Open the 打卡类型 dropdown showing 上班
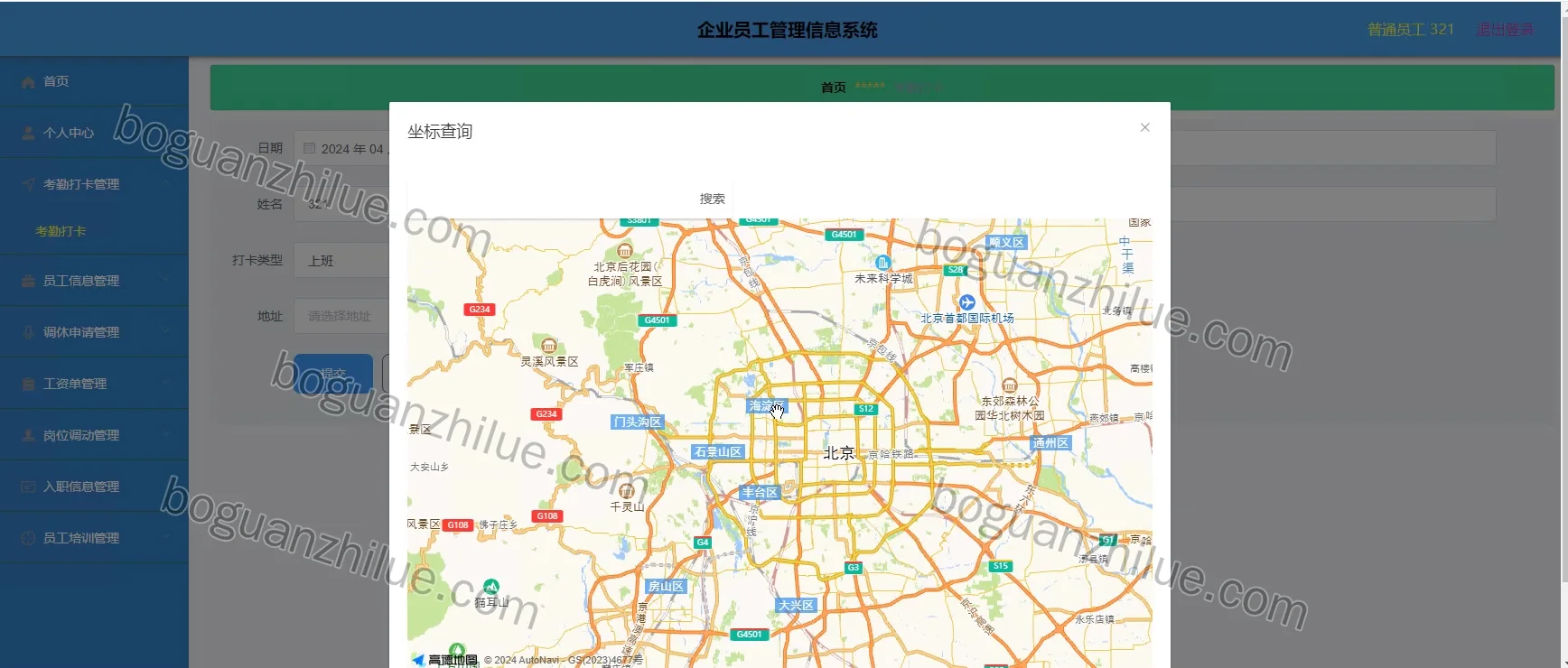 click(341, 260)
